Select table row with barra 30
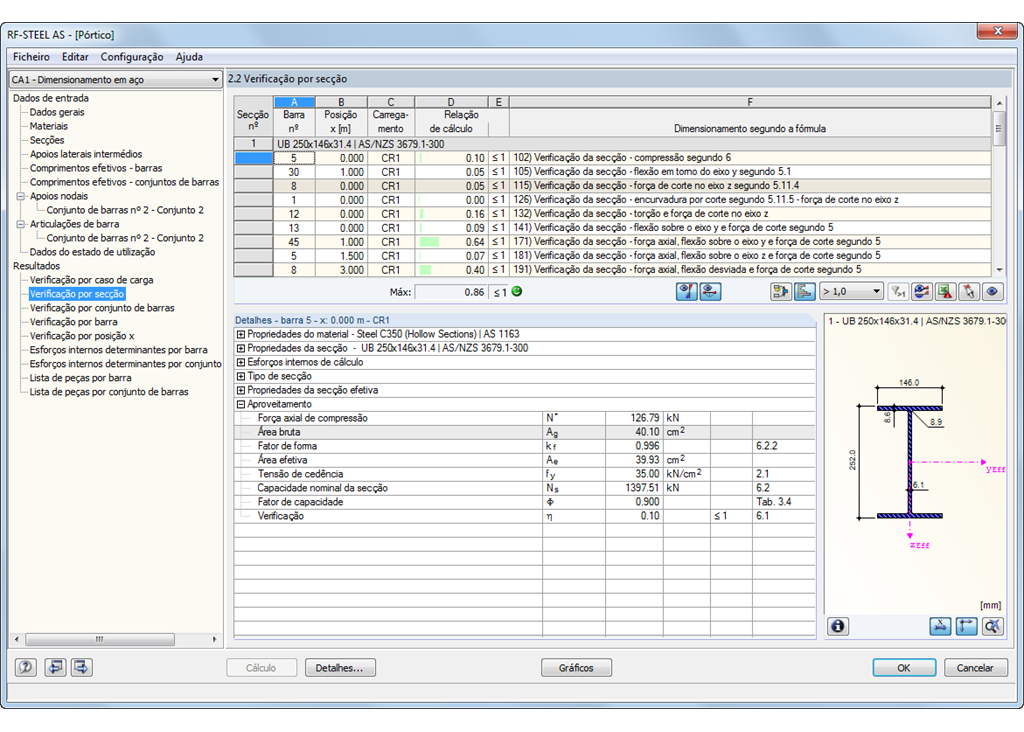Image resolution: width=1024 pixels, height=732 pixels. [613, 172]
